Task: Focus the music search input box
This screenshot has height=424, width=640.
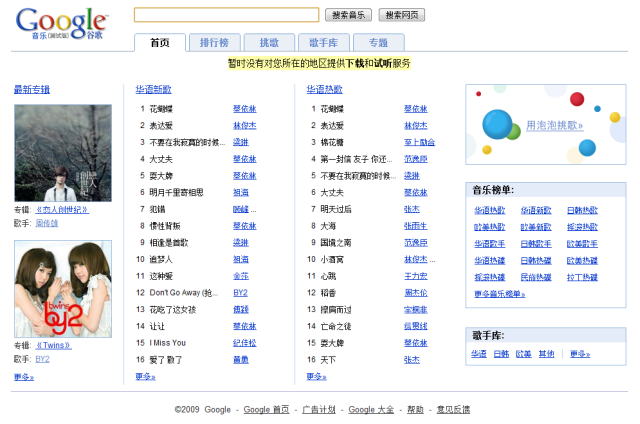Action: click(227, 15)
